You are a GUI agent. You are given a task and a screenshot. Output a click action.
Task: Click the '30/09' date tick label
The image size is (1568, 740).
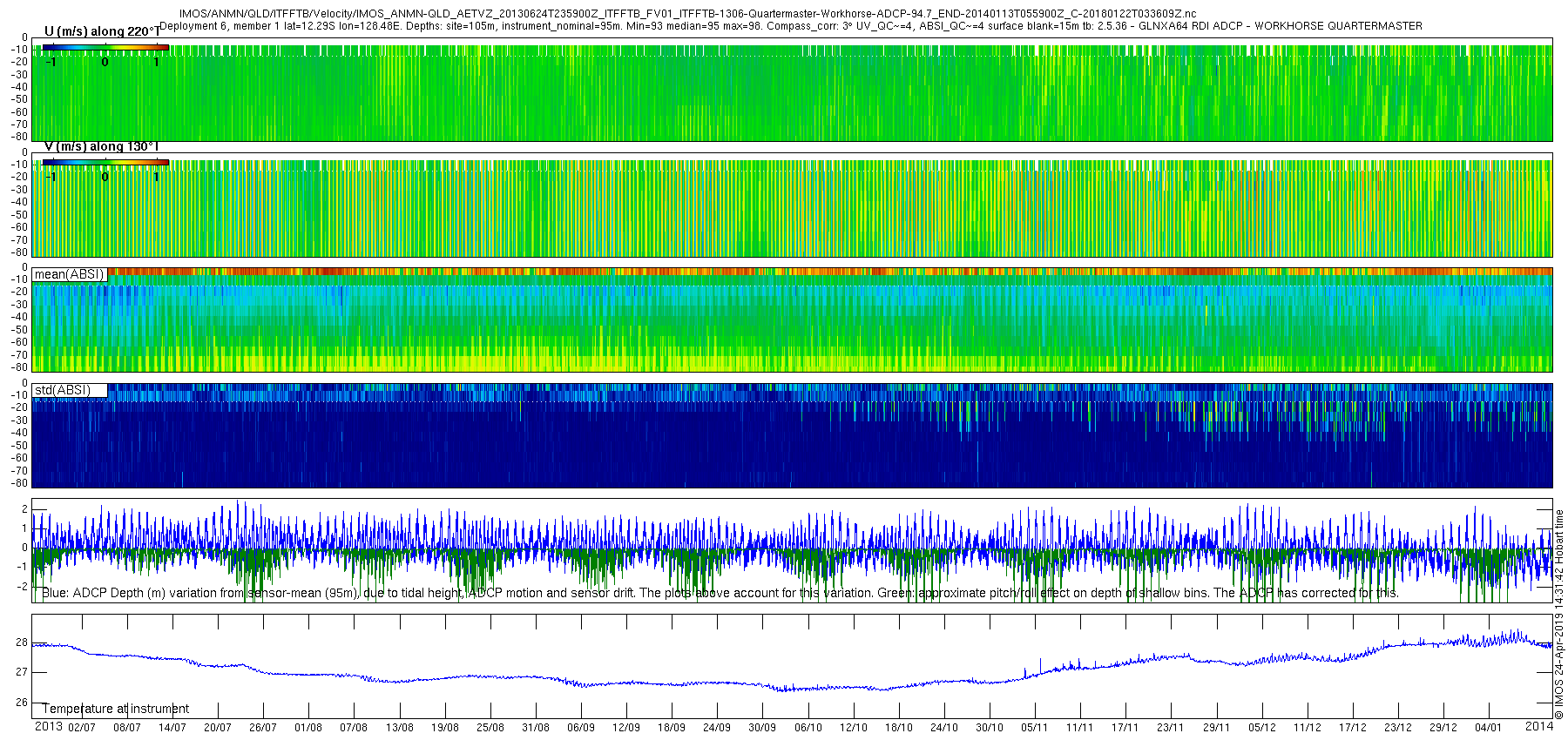click(x=762, y=728)
